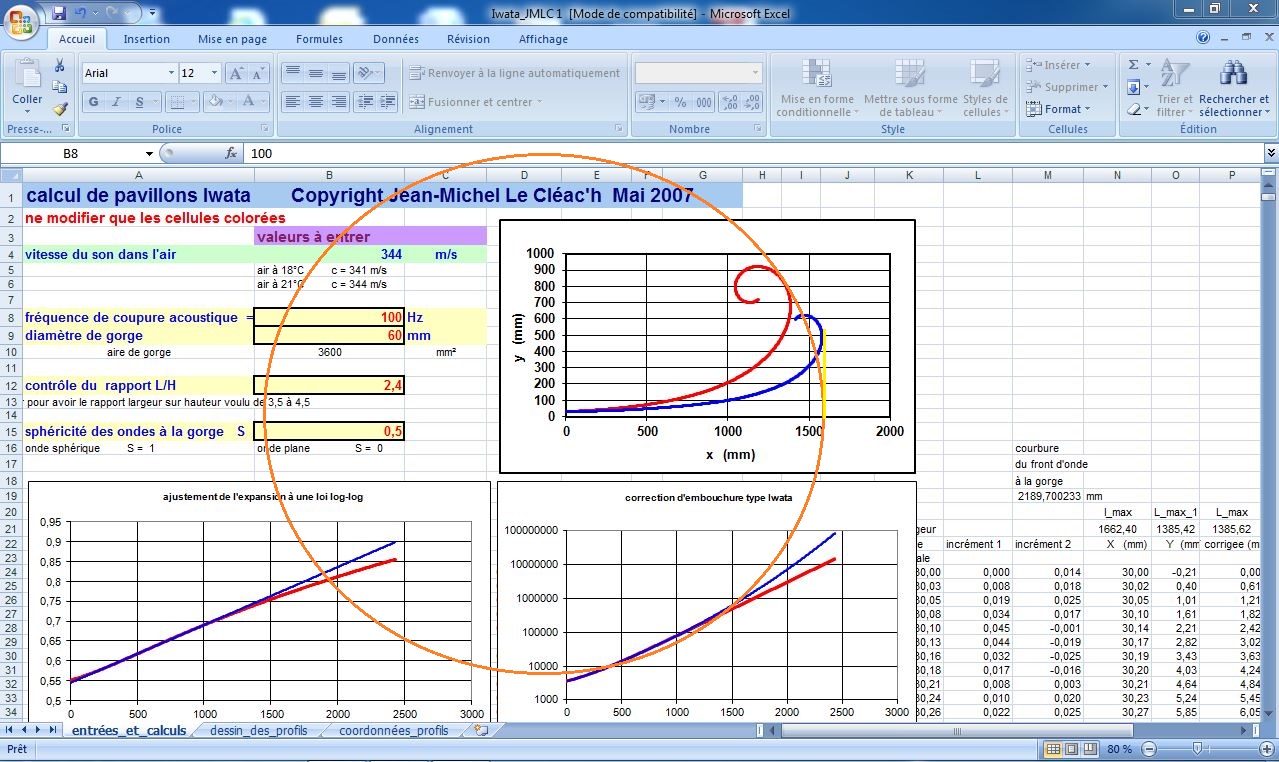Toggle underline formatting with the S icon
Screen dimensions: 1279x762
(x=141, y=102)
